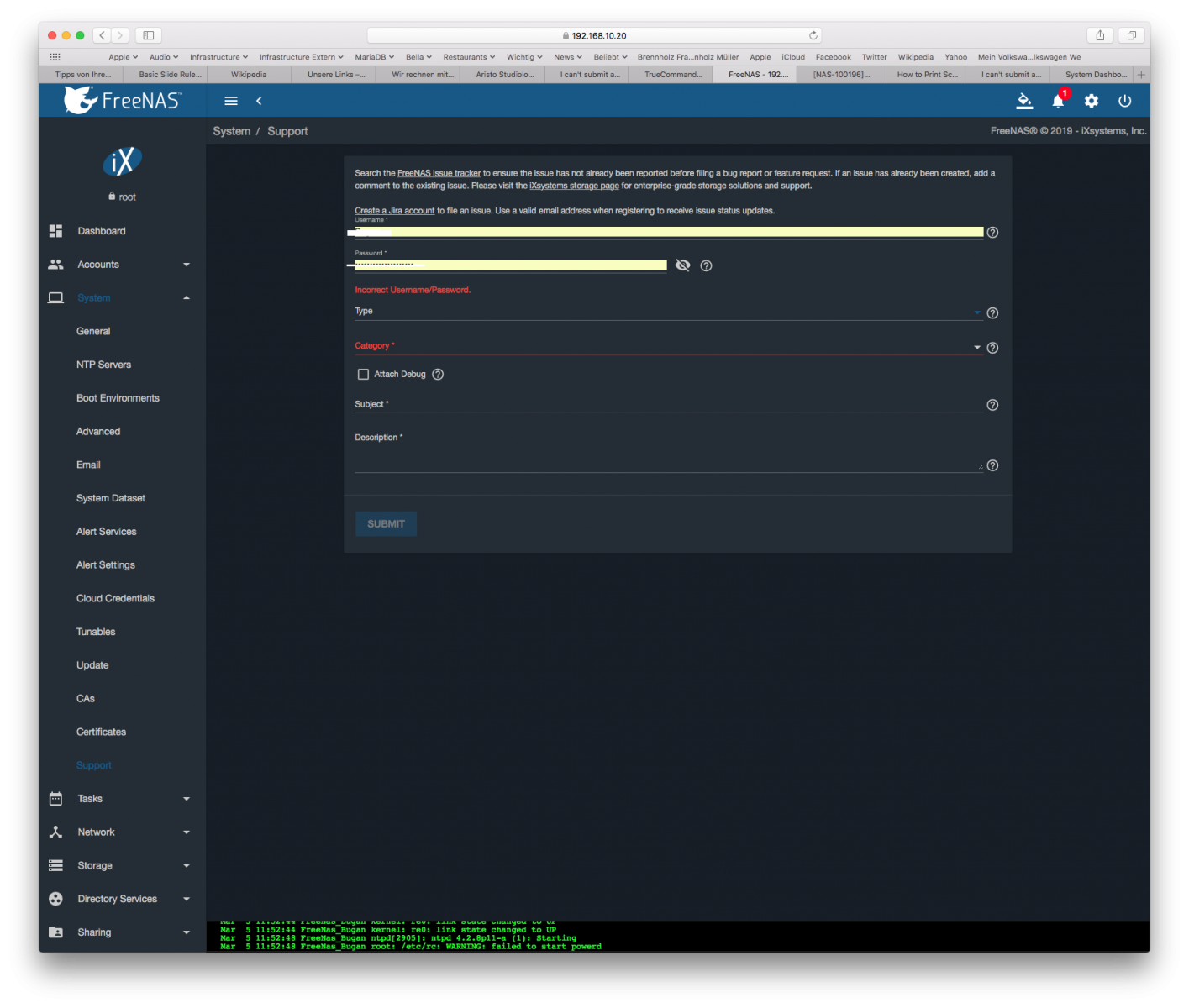The image size is (1189, 1008).
Task: Expand the Directory Services menu arrow
Action: pyautogui.click(x=187, y=899)
